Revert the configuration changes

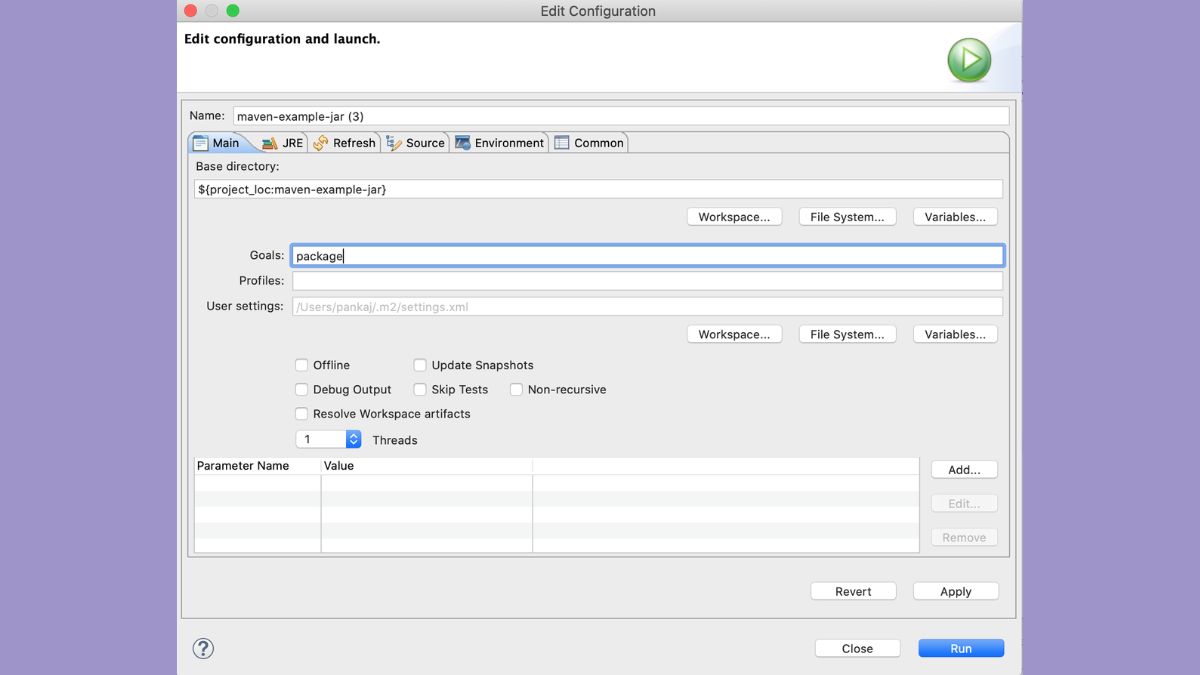pos(853,591)
